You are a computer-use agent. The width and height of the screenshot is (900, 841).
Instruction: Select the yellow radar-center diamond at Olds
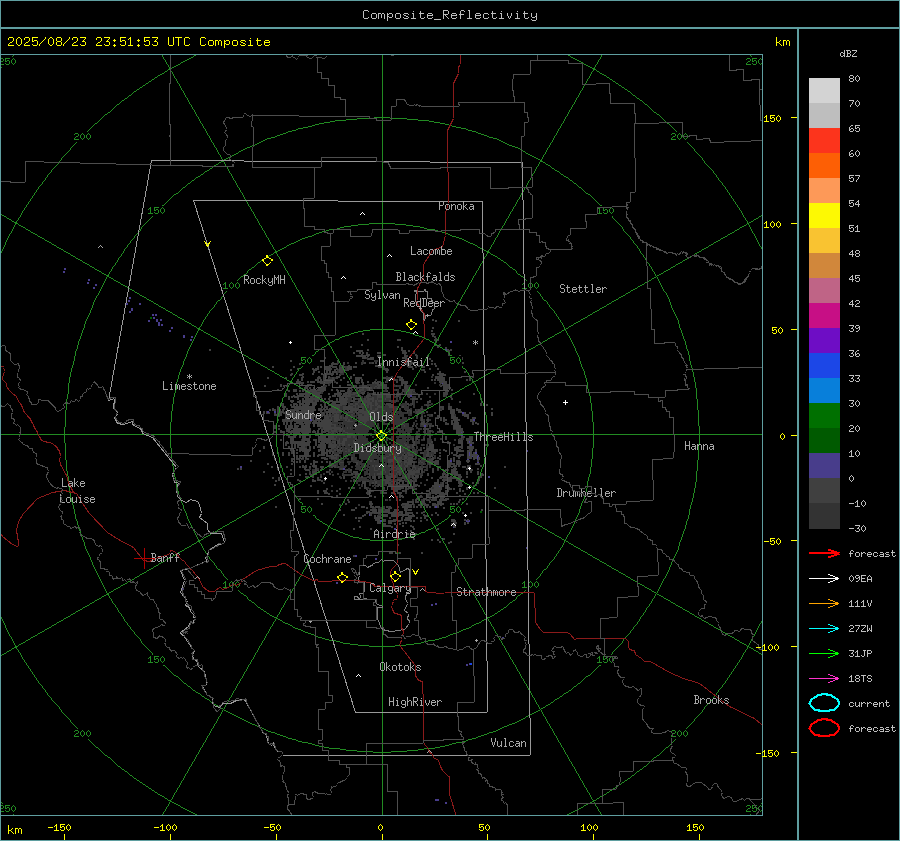[x=381, y=435]
